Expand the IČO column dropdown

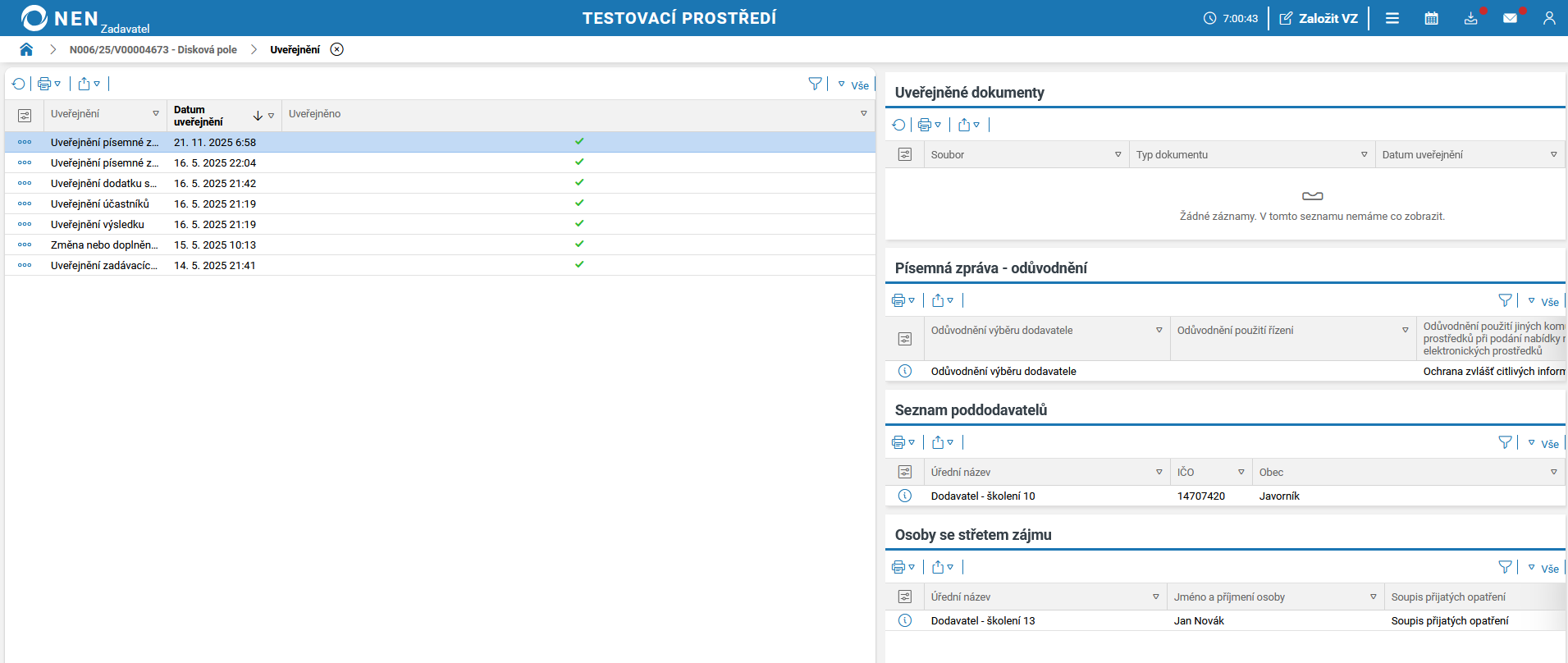(x=1241, y=472)
